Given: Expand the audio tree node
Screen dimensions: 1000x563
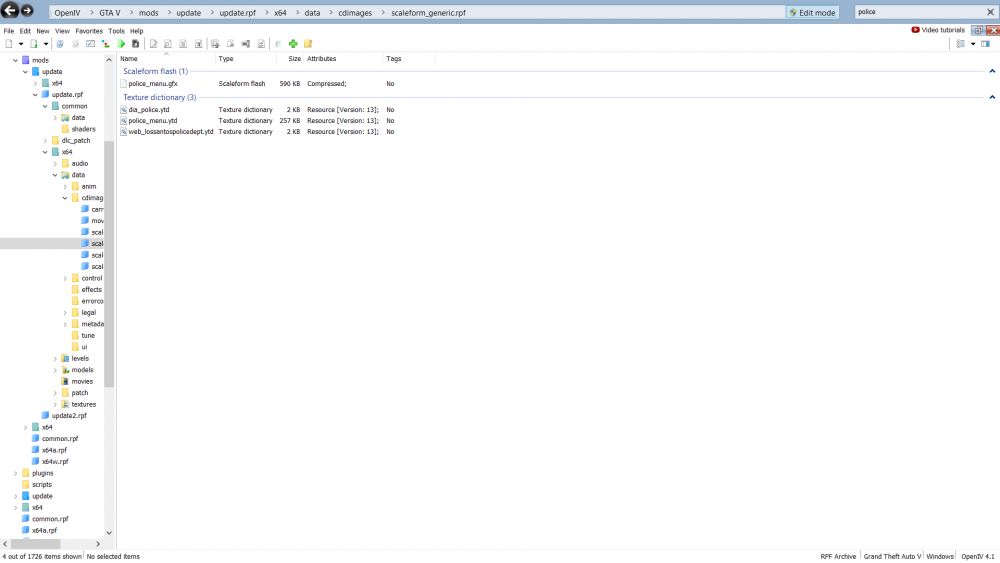Looking at the screenshot, I should (x=55, y=163).
